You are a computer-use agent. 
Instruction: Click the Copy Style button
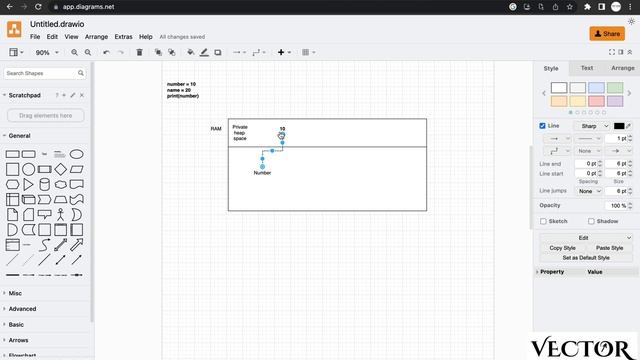point(562,248)
